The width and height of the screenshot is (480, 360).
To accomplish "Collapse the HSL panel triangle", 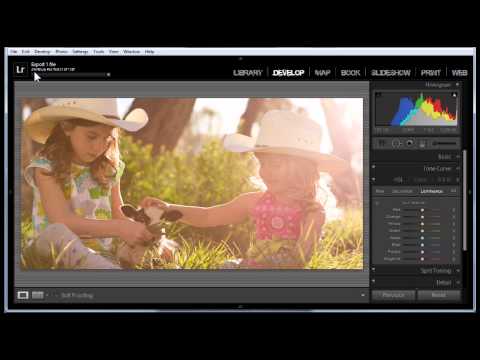I will 458,180.
